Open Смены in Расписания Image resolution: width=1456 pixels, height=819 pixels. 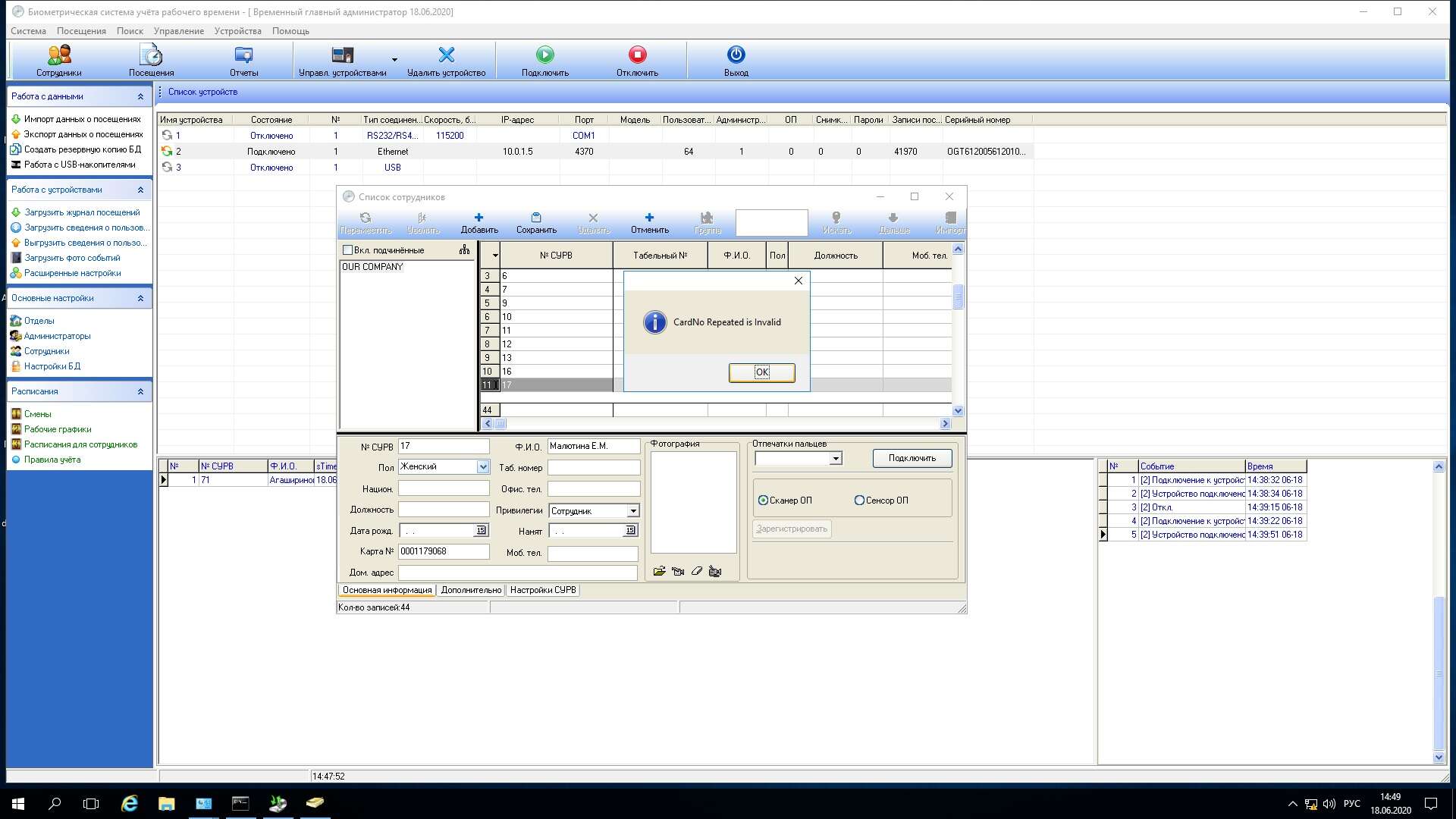click(37, 414)
